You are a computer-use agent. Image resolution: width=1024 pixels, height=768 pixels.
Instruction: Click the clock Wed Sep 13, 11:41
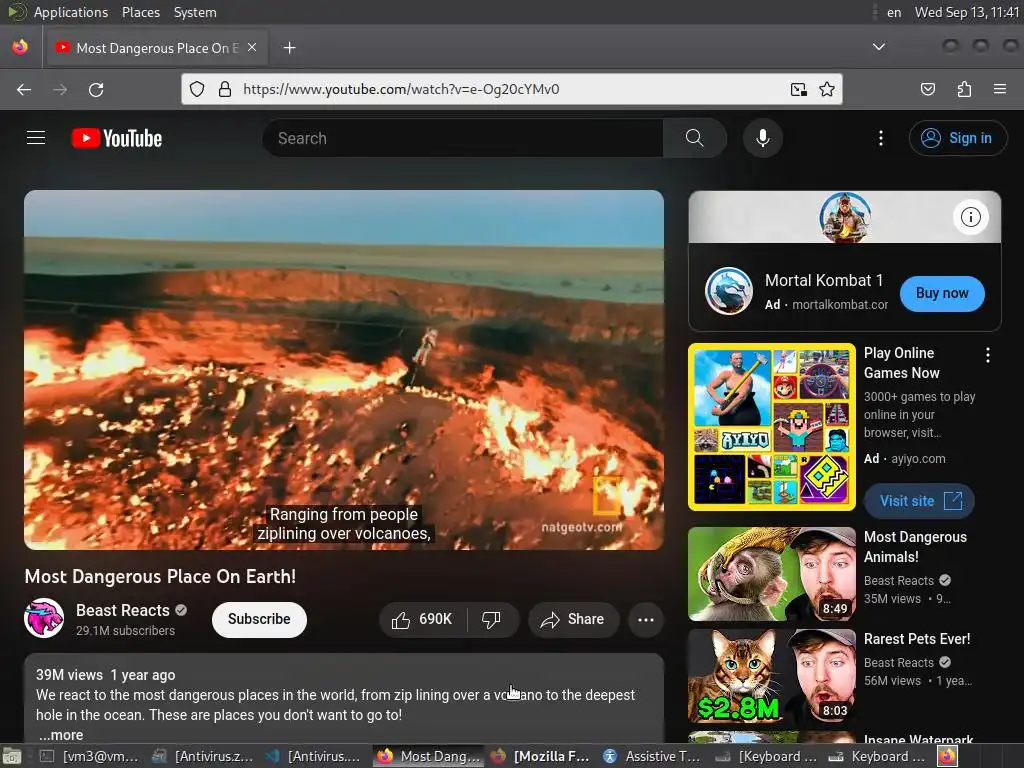point(967,12)
